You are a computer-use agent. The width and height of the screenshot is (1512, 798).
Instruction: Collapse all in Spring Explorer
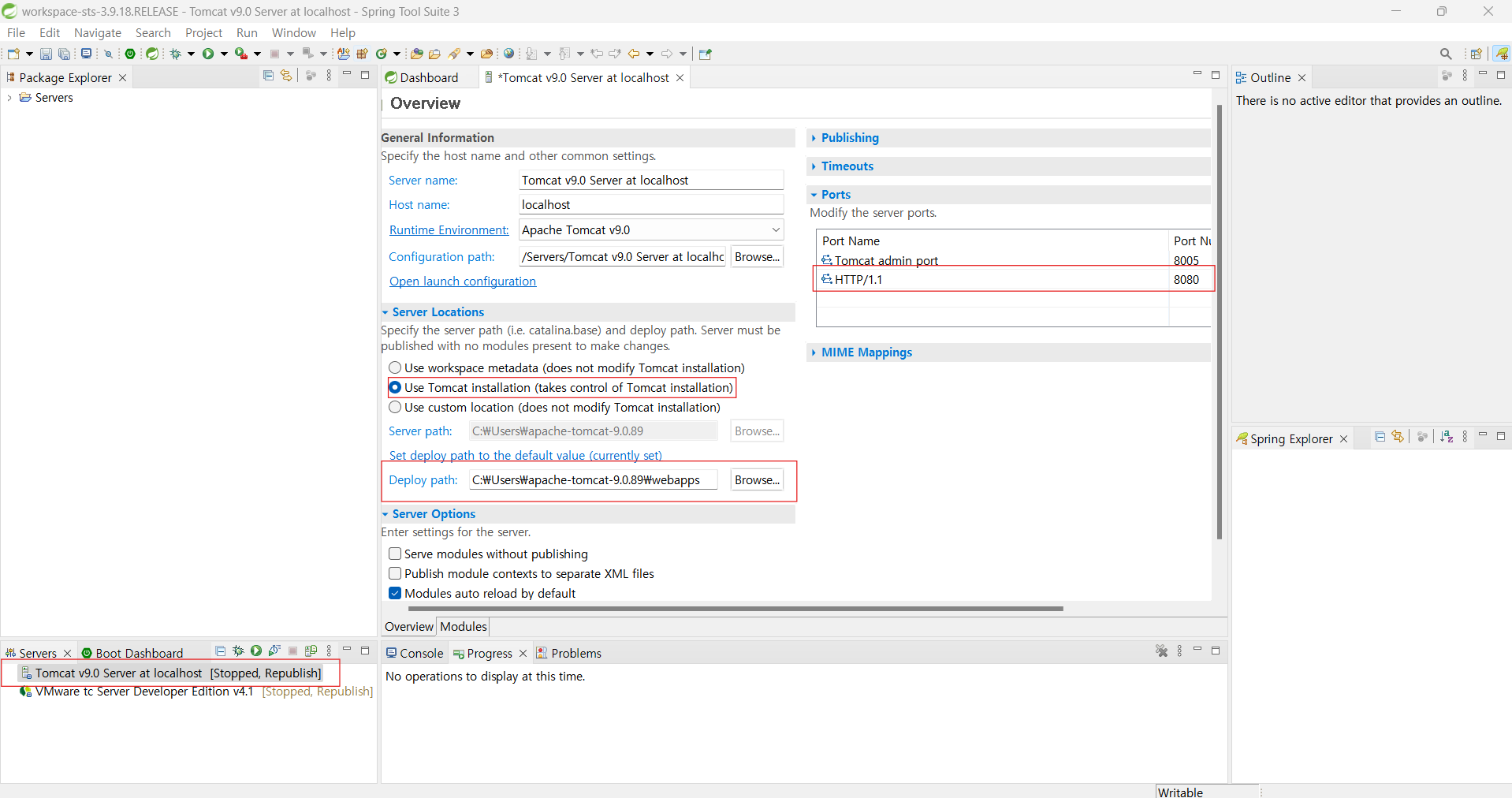pos(1380,437)
